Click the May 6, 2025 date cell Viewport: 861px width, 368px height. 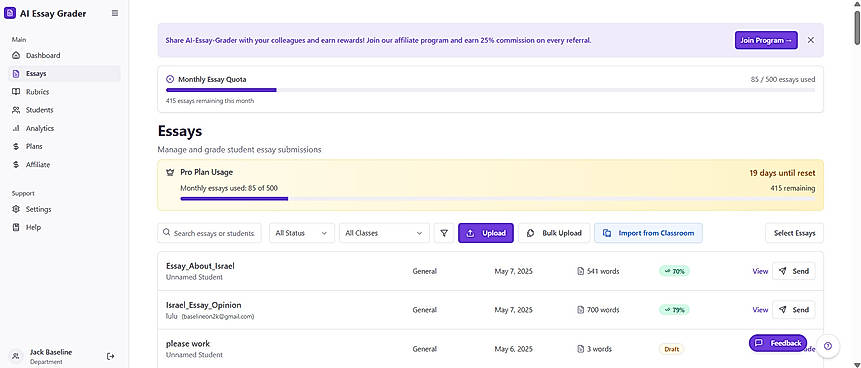(513, 349)
